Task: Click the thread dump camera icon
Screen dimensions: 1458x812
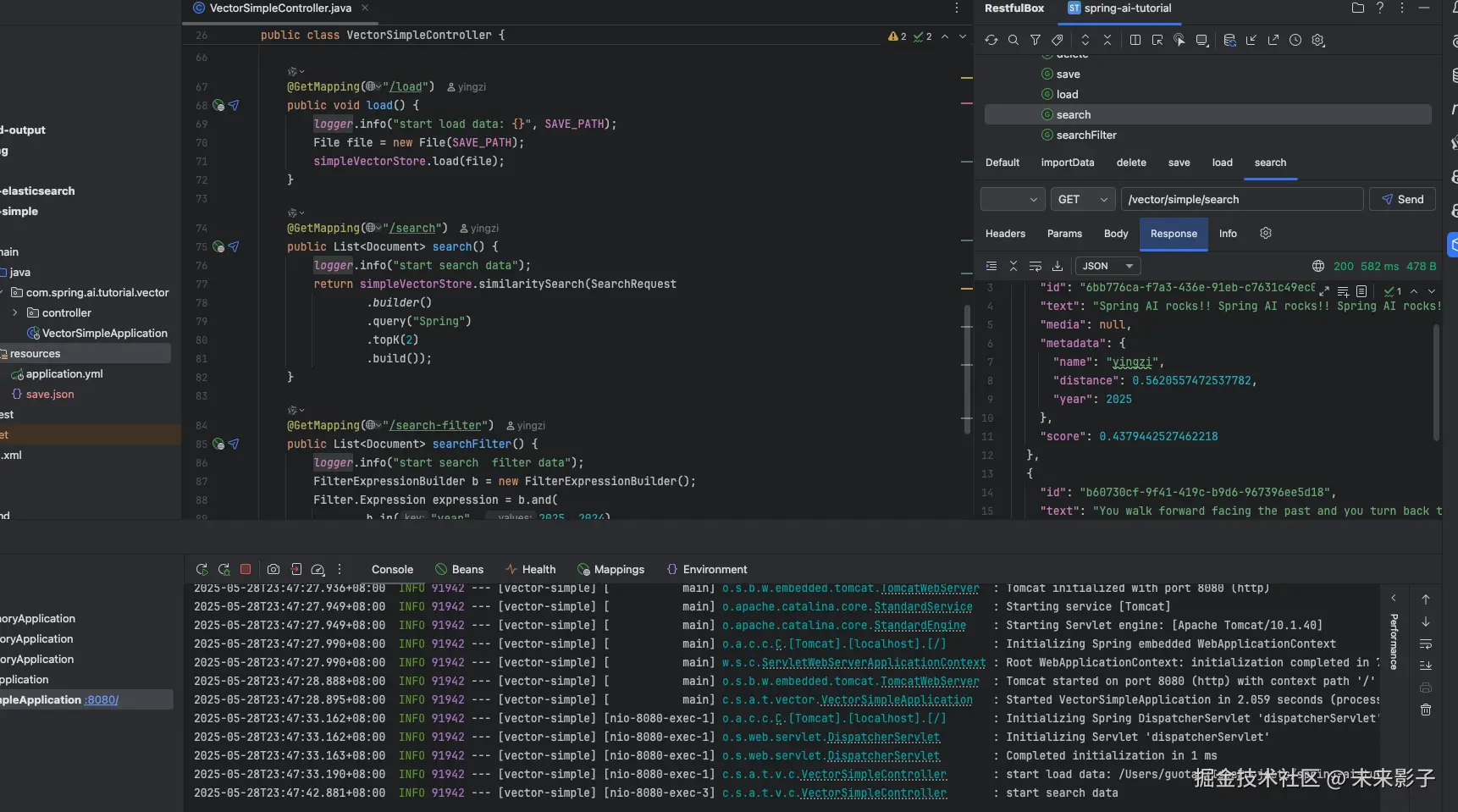Action: (273, 570)
